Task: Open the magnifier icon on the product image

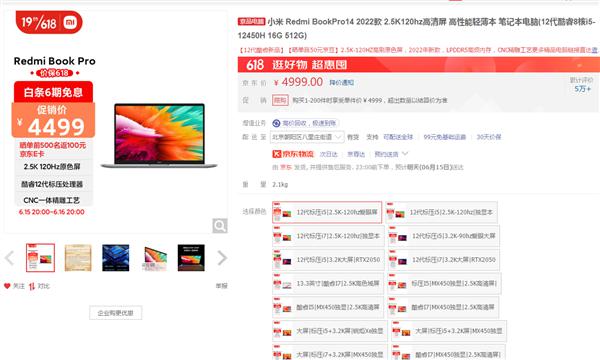Action: pos(220,226)
